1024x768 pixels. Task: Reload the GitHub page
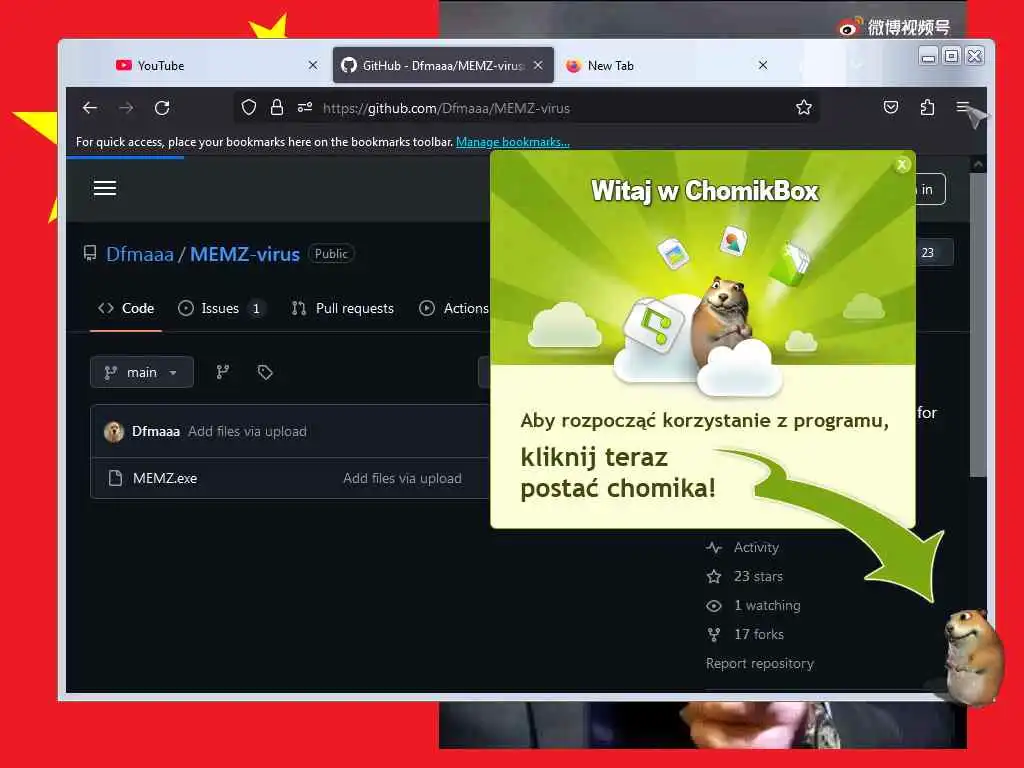162,108
